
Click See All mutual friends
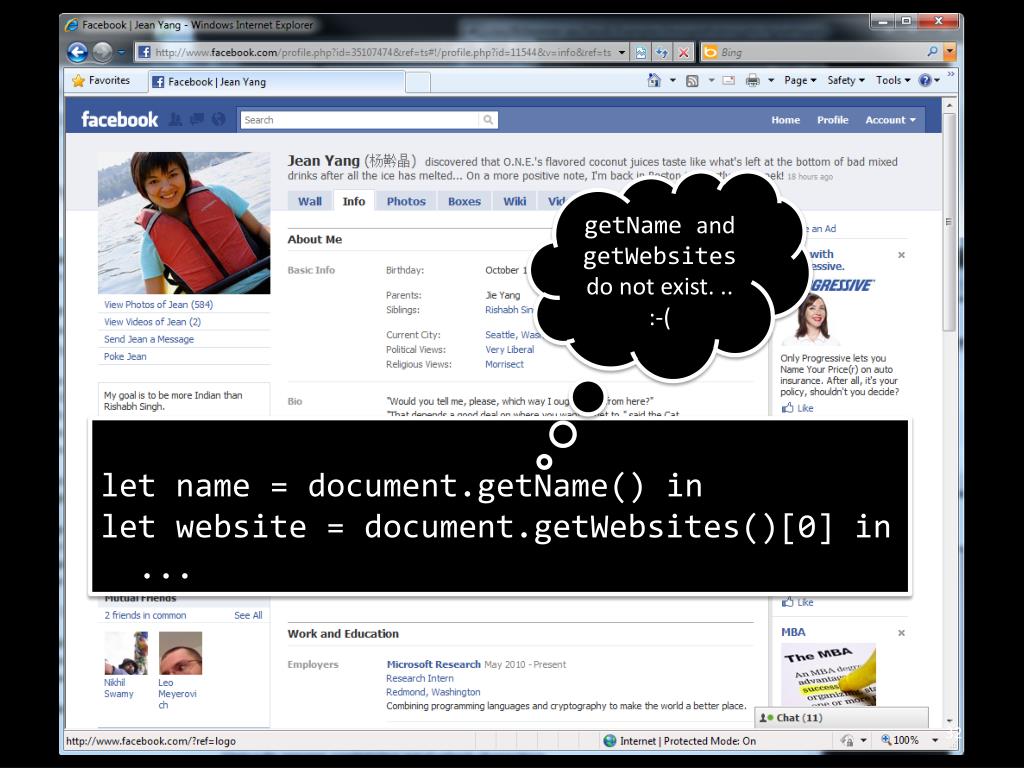pos(248,615)
